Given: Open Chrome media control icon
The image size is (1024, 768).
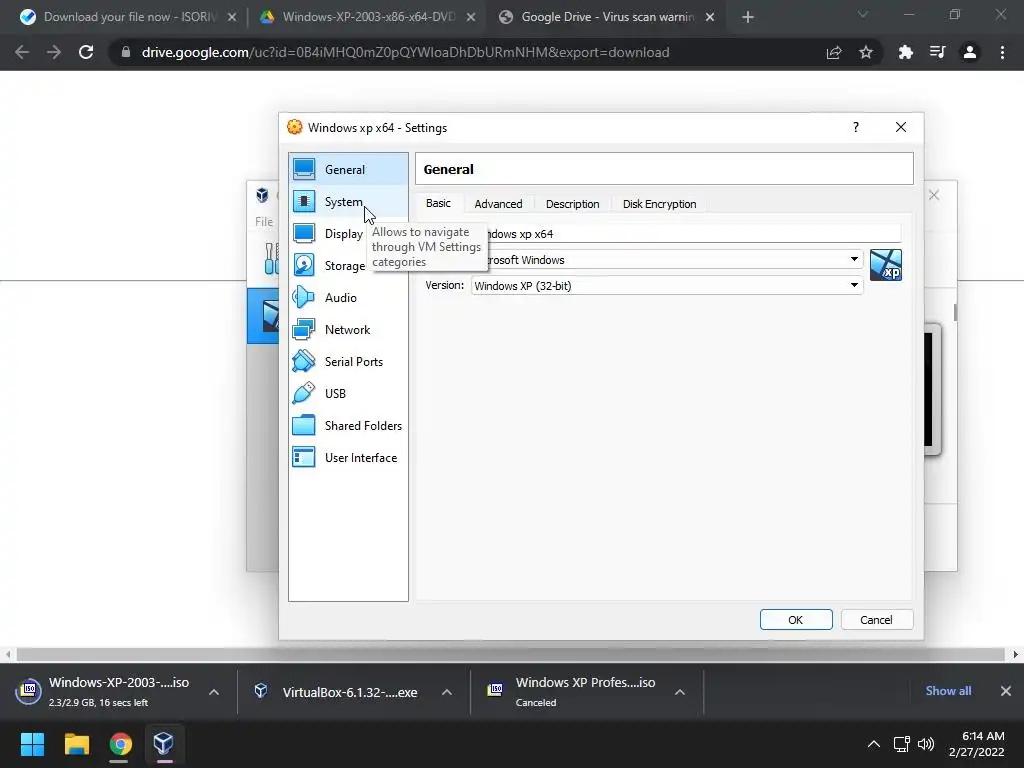Looking at the screenshot, I should (x=937, y=52).
